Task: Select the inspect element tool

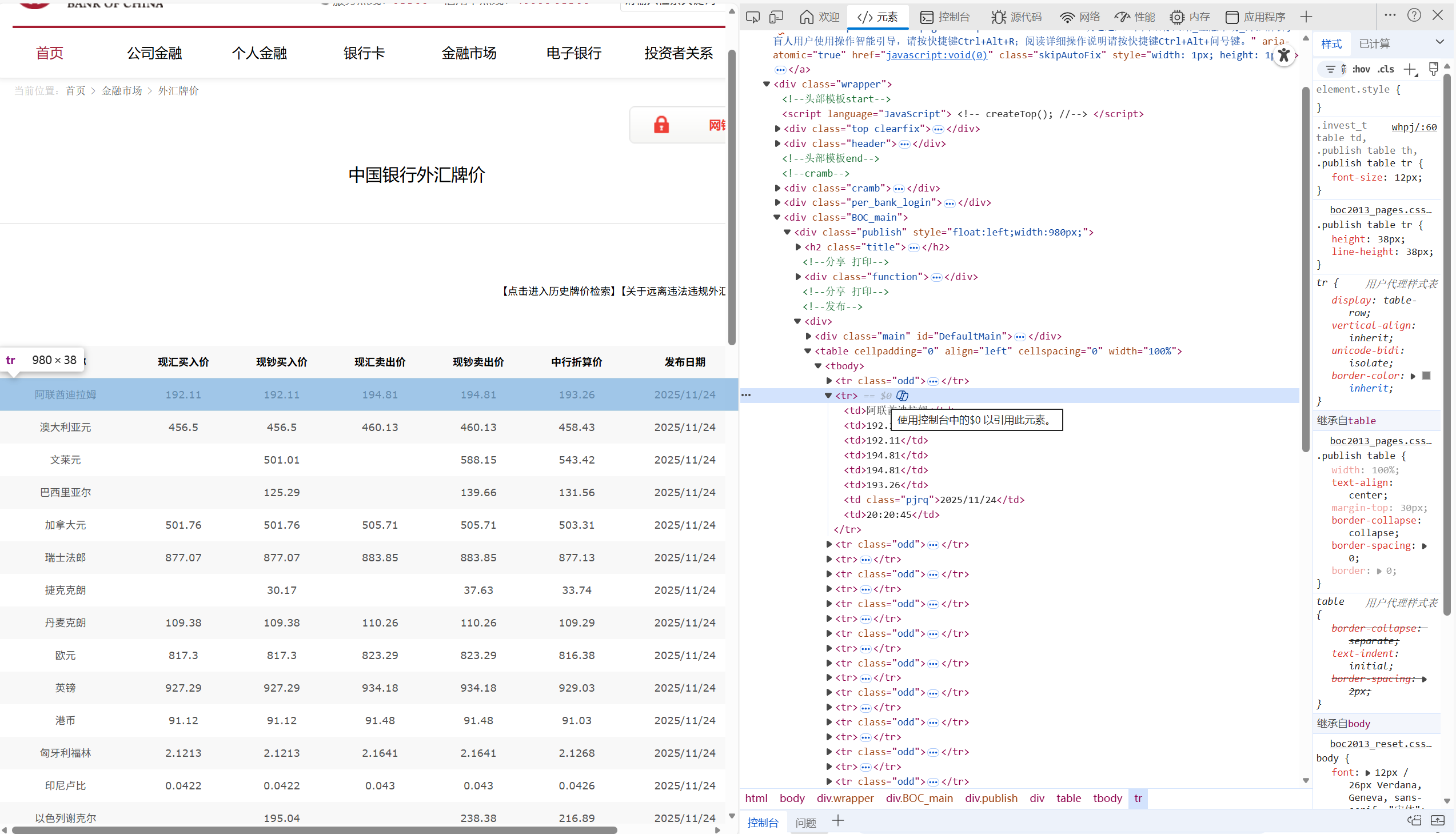Action: coord(753,17)
